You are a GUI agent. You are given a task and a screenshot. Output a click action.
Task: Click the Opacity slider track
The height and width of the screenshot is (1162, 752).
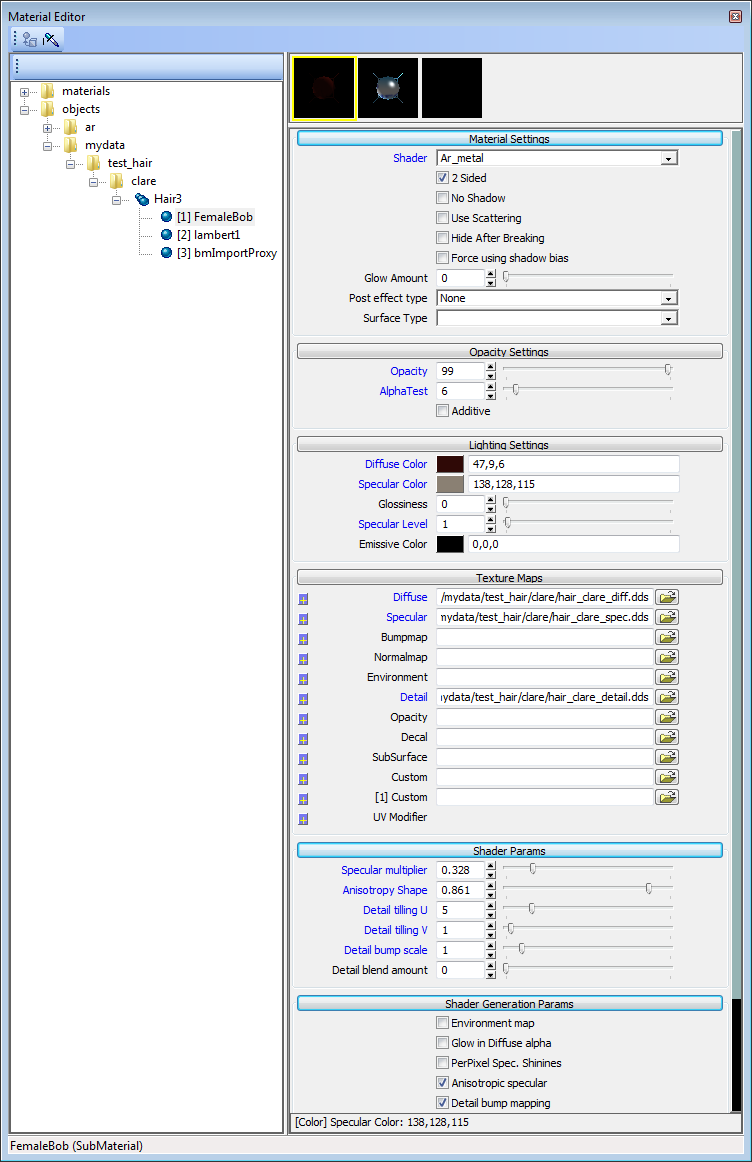point(588,370)
